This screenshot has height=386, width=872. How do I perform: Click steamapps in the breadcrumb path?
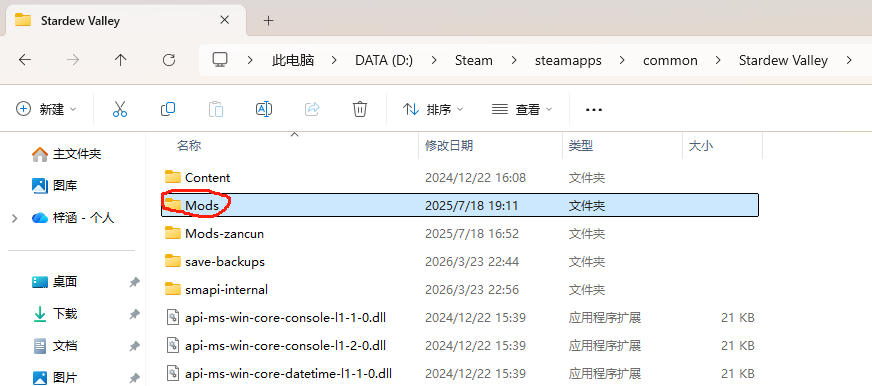coord(568,60)
